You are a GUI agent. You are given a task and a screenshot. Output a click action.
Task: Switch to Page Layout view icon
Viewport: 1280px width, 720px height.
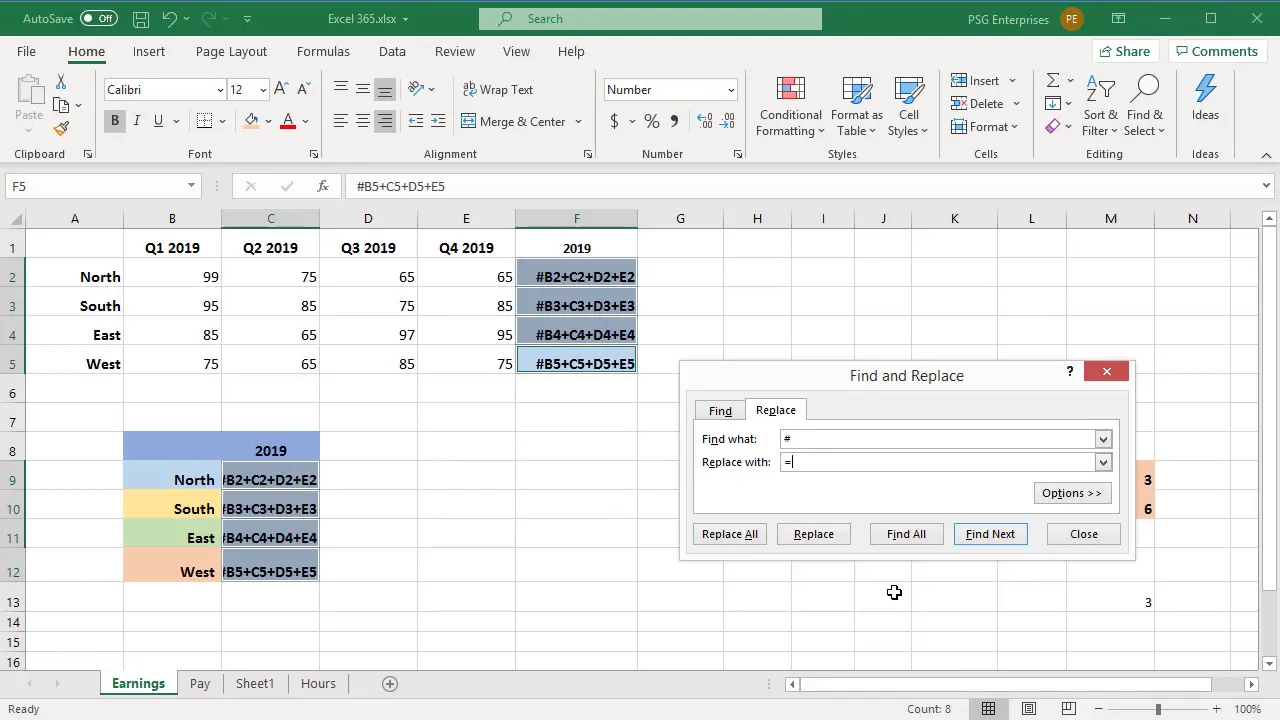pos(1029,709)
